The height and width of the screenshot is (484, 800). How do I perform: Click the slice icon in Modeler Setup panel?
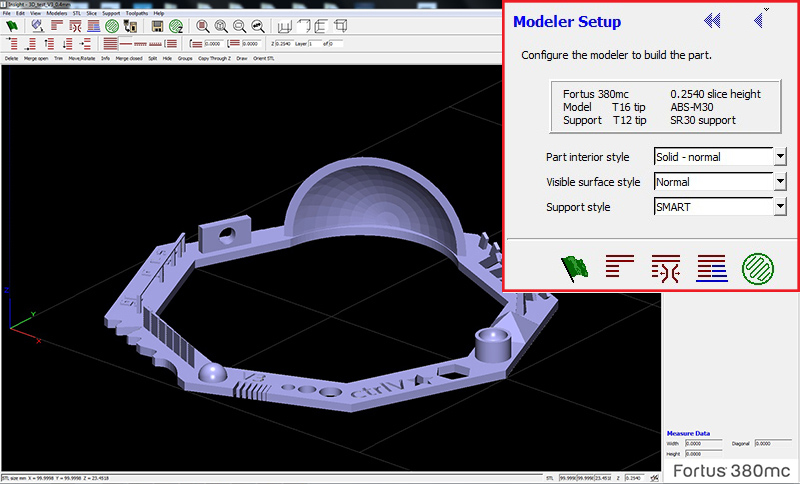coord(619,266)
